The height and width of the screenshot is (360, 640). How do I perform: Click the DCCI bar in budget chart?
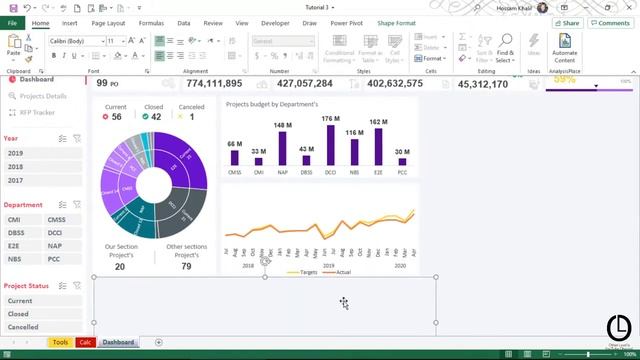click(331, 145)
